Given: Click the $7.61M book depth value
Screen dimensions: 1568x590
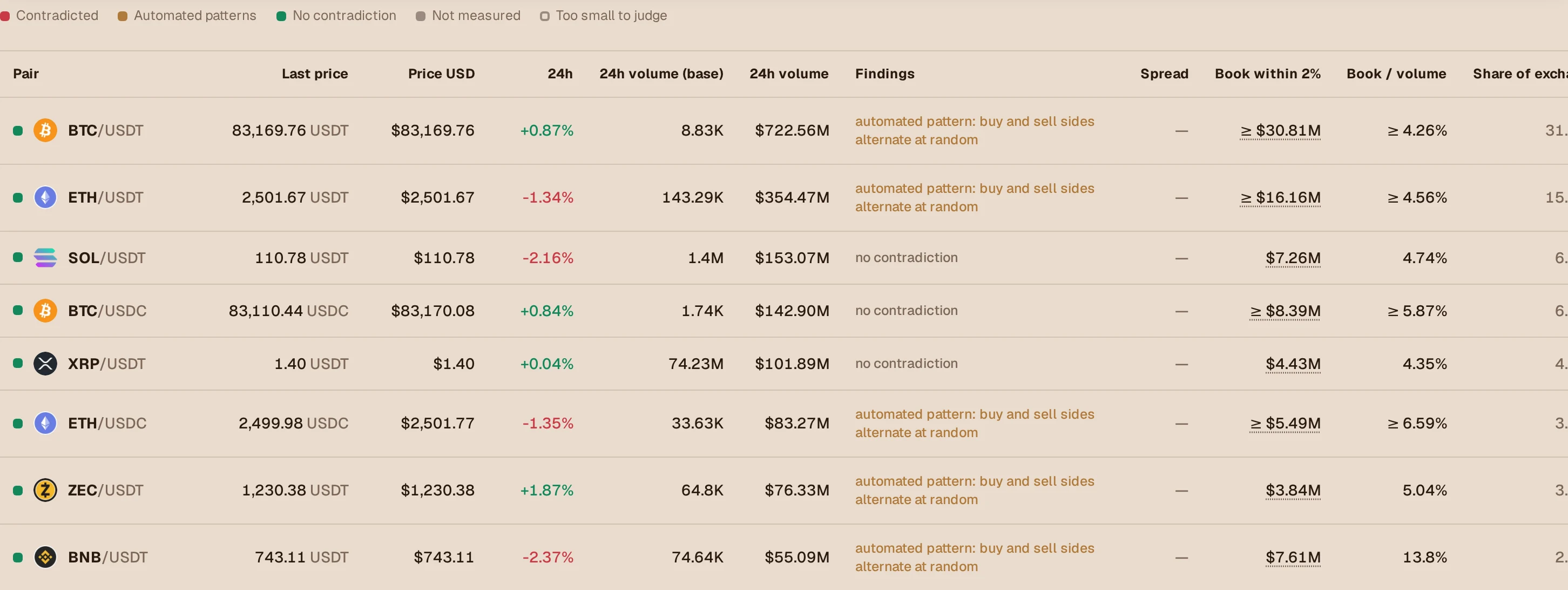Looking at the screenshot, I should (1293, 557).
